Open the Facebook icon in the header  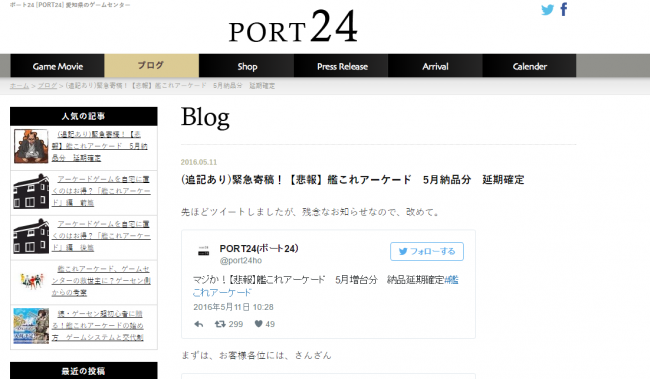pyautogui.click(x=564, y=9)
